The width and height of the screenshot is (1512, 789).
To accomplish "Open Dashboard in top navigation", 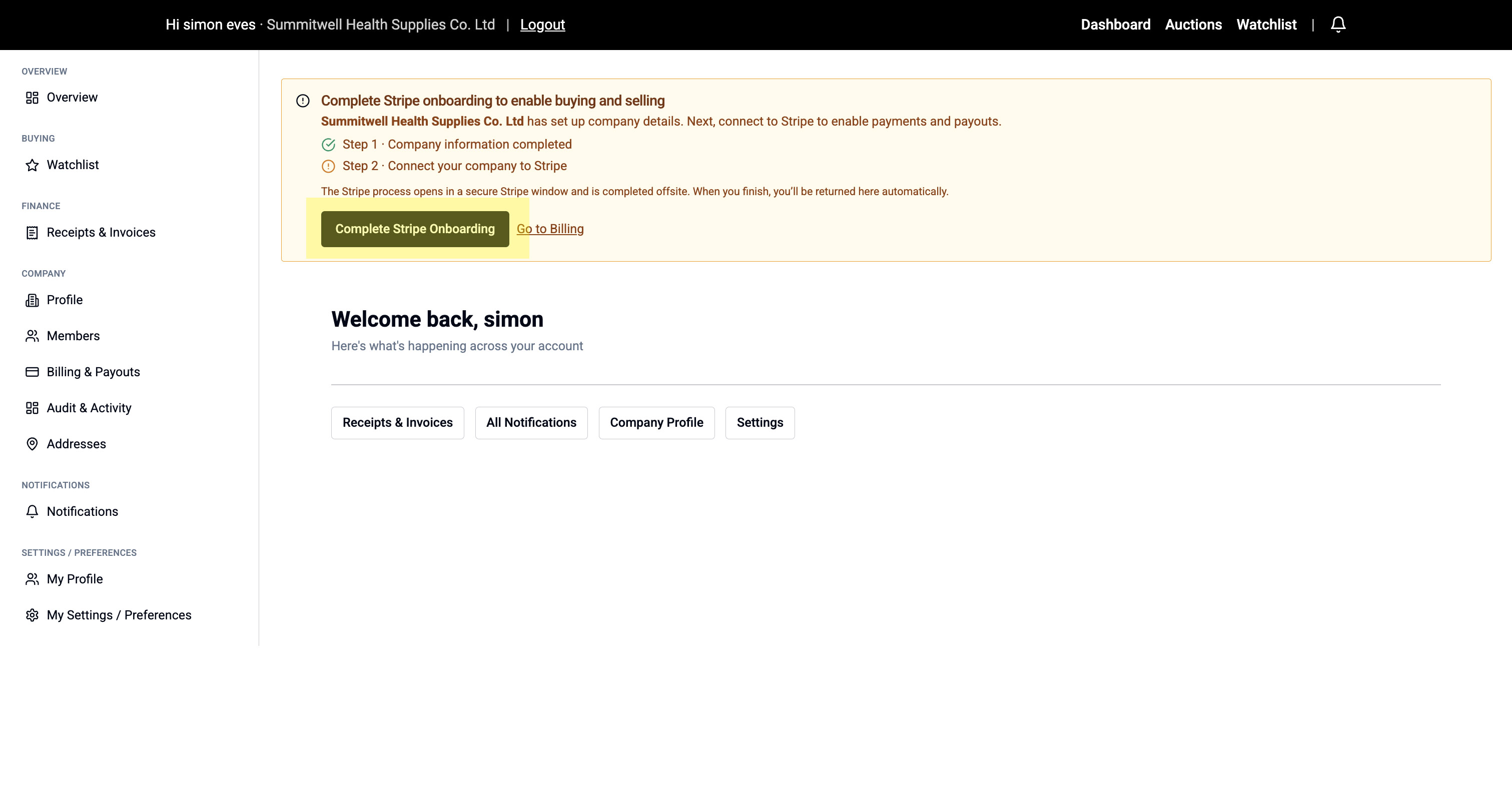I will coord(1115,25).
